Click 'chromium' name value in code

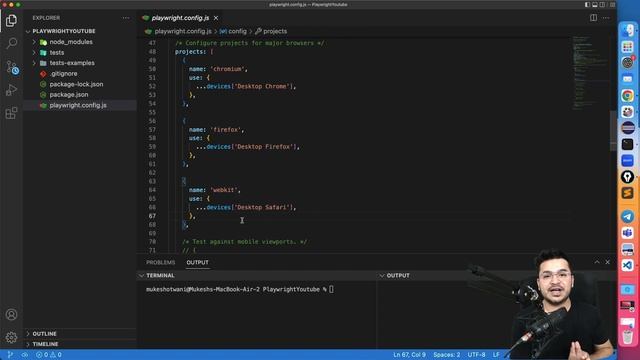[x=228, y=69]
